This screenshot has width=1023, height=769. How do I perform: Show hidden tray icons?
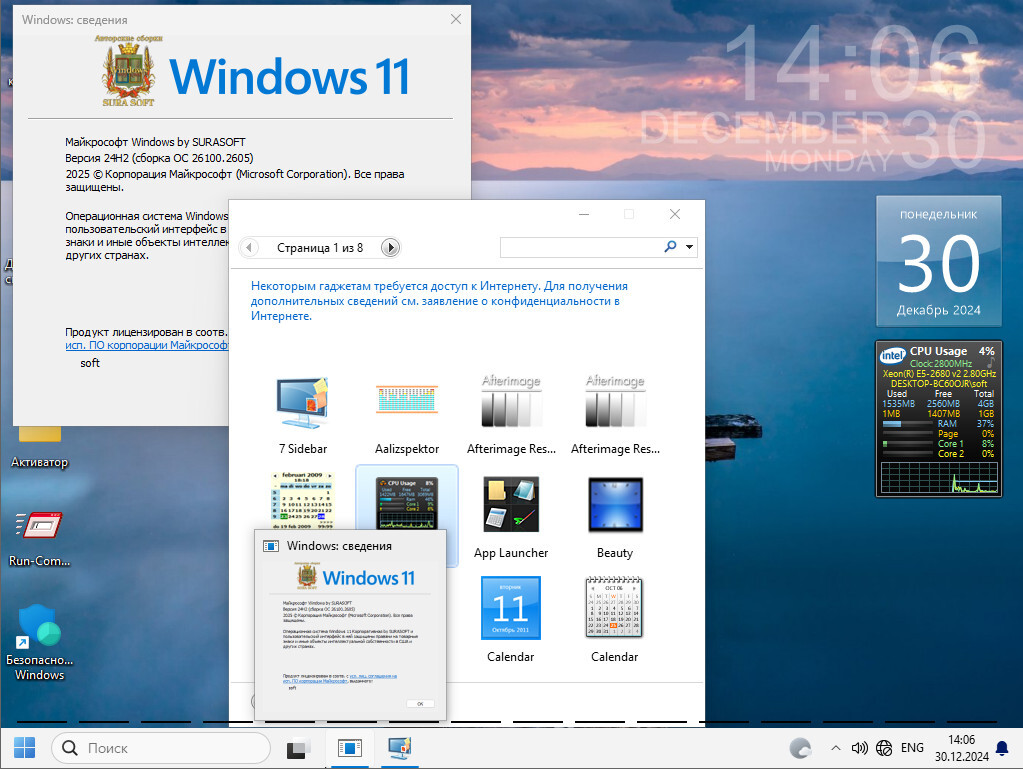click(x=836, y=748)
